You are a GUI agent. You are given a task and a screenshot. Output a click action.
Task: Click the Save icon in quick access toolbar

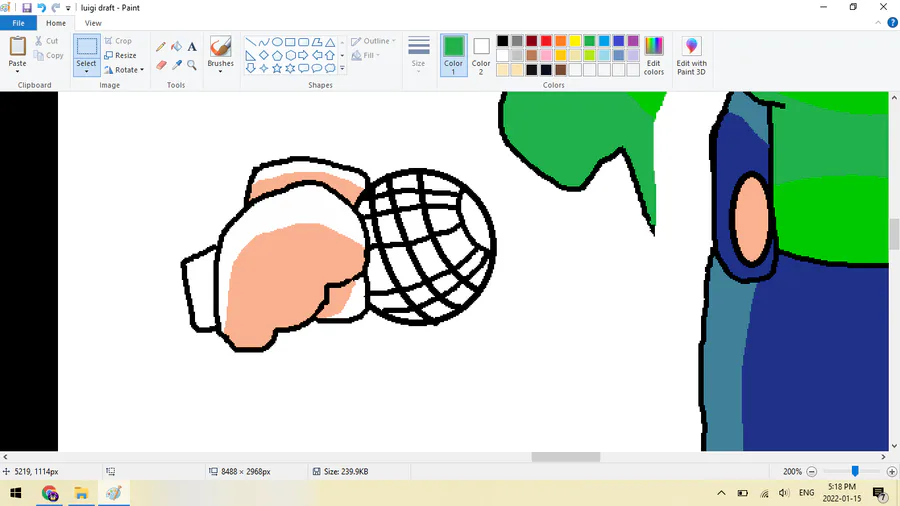click(26, 7)
